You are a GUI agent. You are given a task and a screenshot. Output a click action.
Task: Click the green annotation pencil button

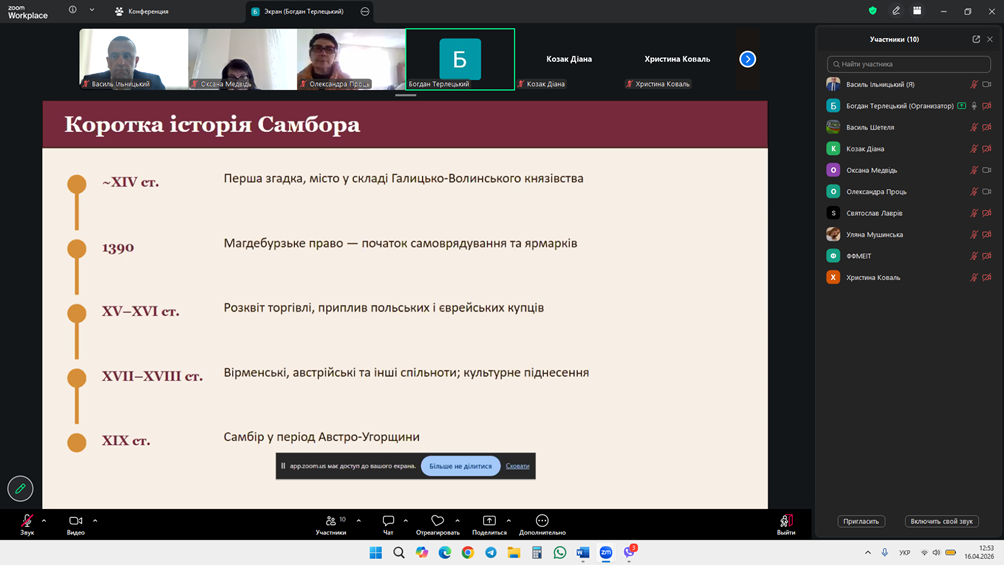(x=20, y=488)
